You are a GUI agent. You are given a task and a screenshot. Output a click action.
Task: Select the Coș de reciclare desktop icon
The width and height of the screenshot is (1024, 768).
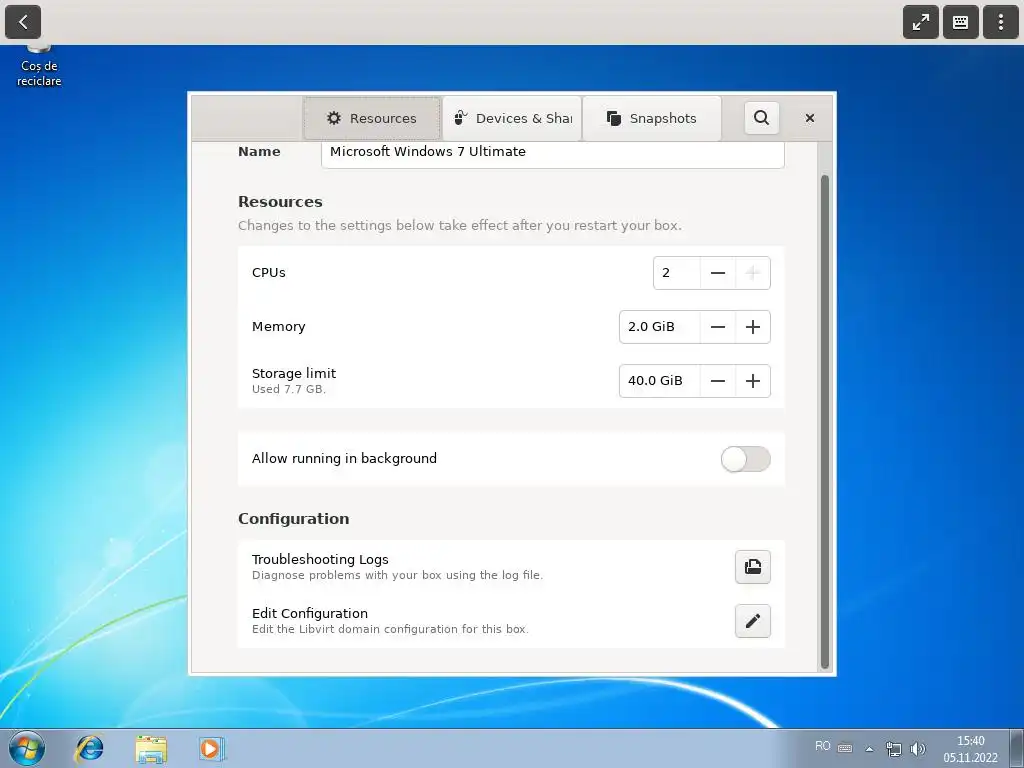pyautogui.click(x=39, y=67)
